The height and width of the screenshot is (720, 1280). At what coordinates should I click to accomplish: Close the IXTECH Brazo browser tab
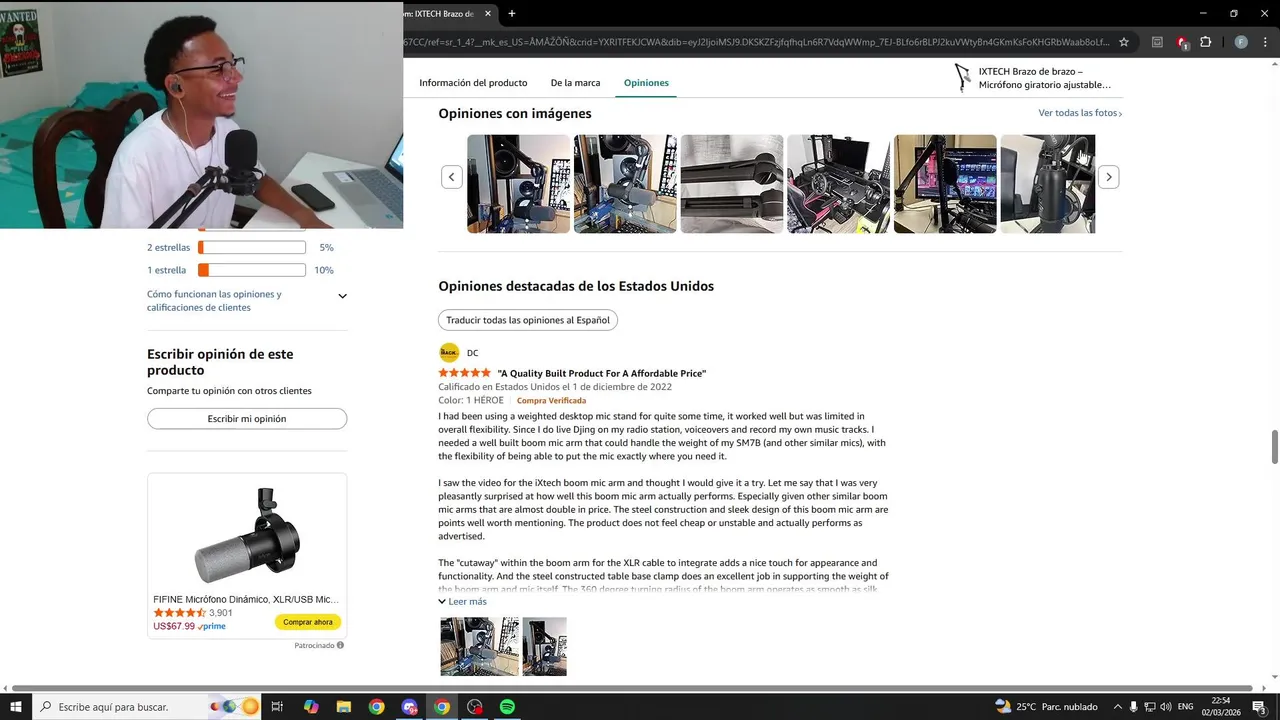488,13
